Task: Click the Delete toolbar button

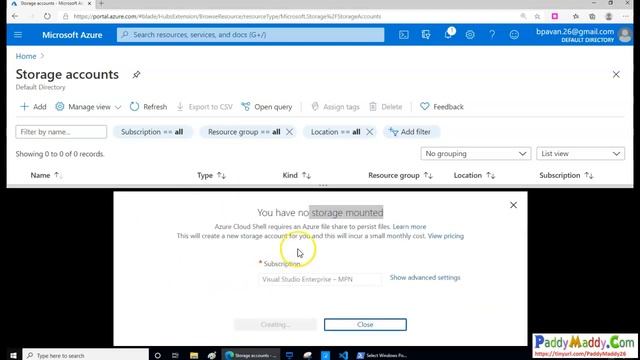Action: click(386, 107)
